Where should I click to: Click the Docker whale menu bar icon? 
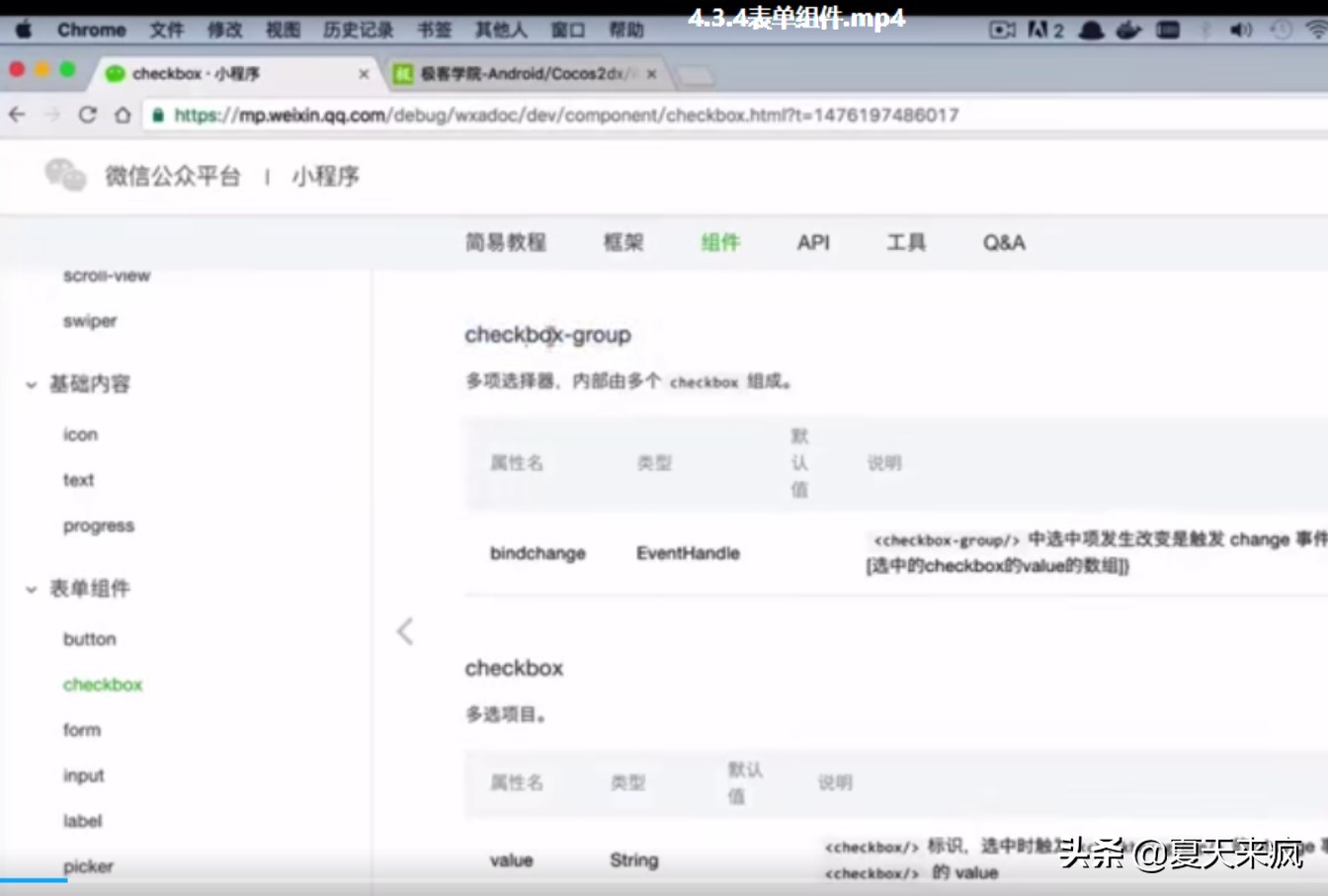click(x=1128, y=30)
